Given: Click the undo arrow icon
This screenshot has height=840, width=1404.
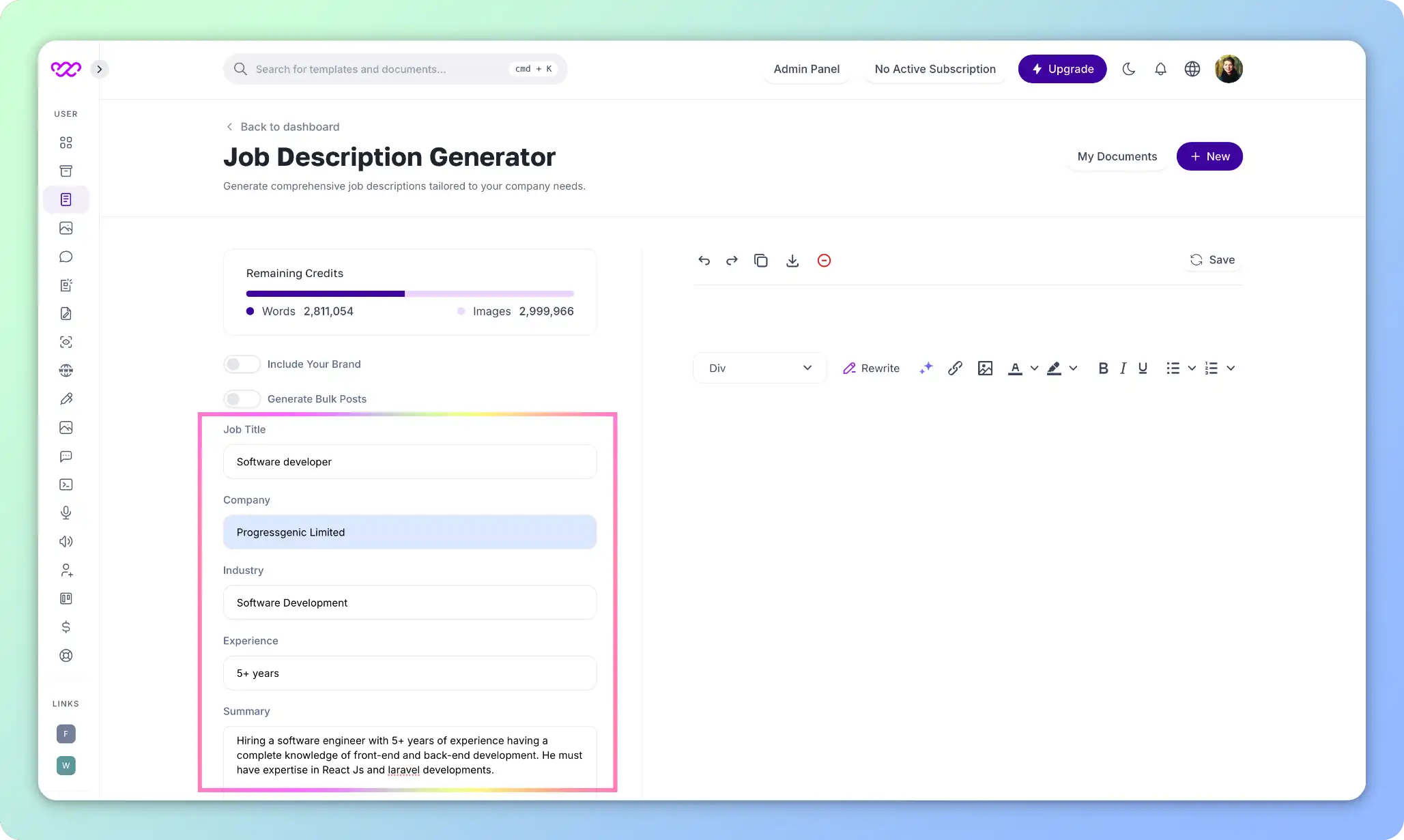Looking at the screenshot, I should click(704, 260).
